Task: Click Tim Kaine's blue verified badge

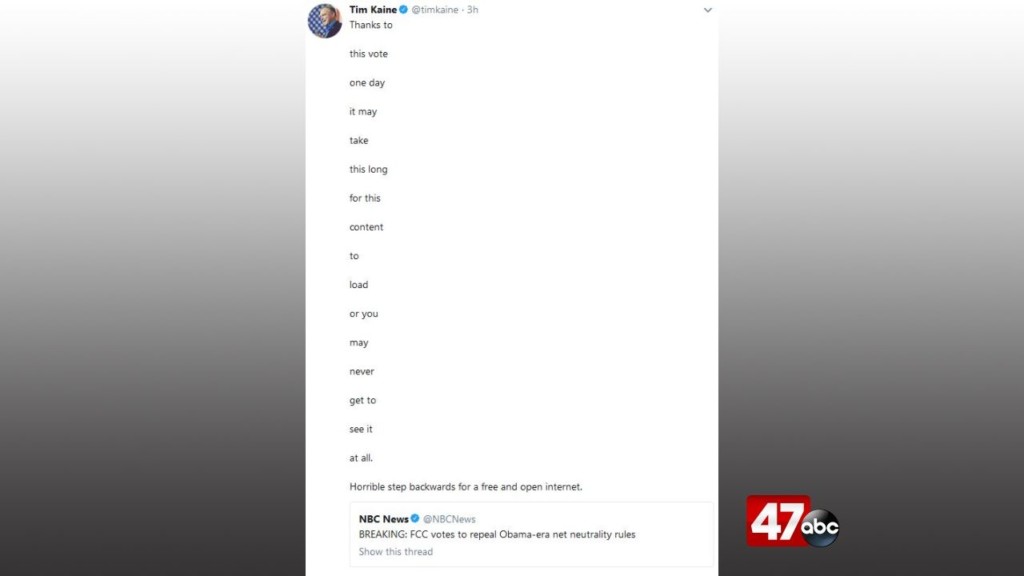Action: [404, 10]
